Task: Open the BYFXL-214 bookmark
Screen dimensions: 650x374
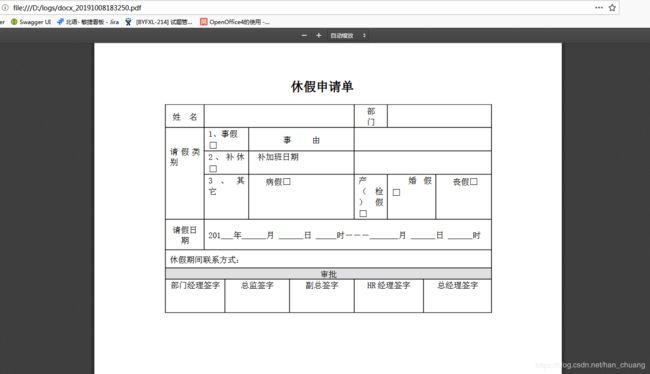Action: [x=159, y=22]
